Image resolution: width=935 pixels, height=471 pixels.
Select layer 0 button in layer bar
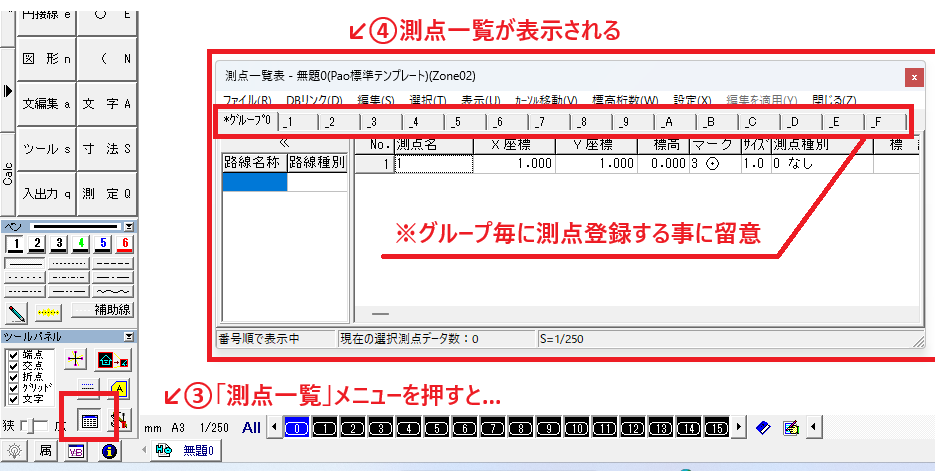pyautogui.click(x=296, y=427)
